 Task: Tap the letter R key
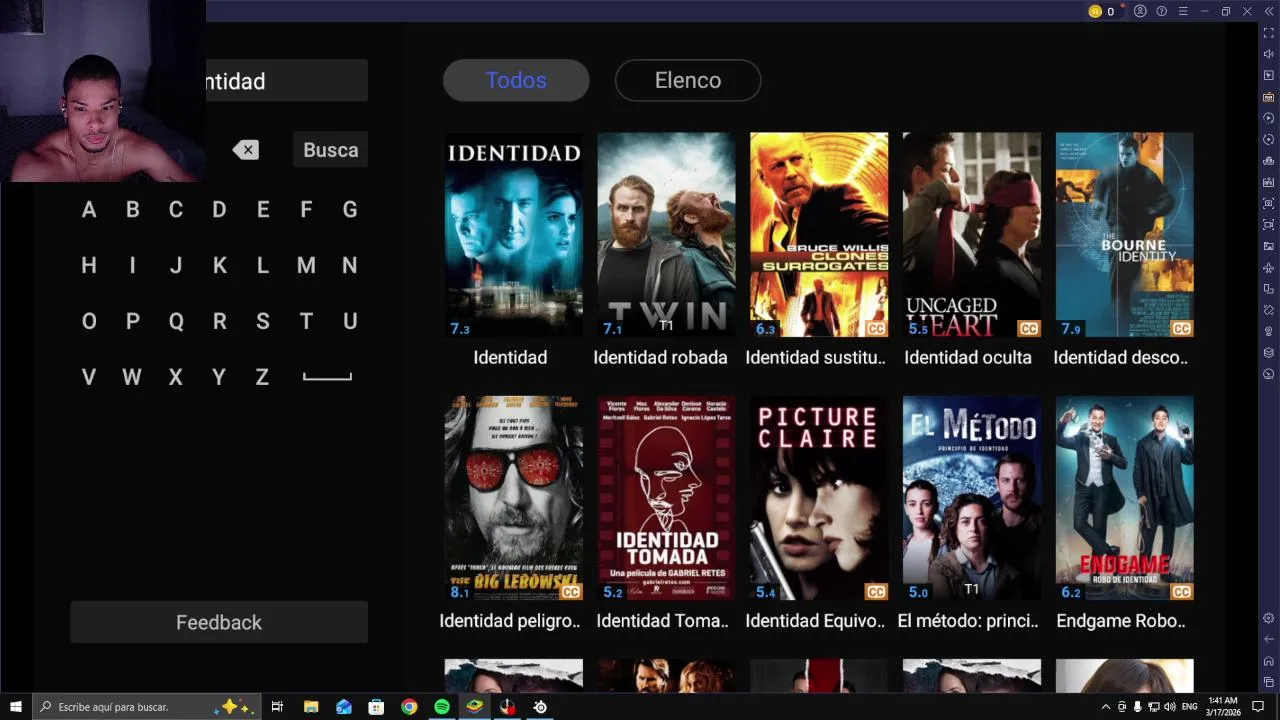219,322
